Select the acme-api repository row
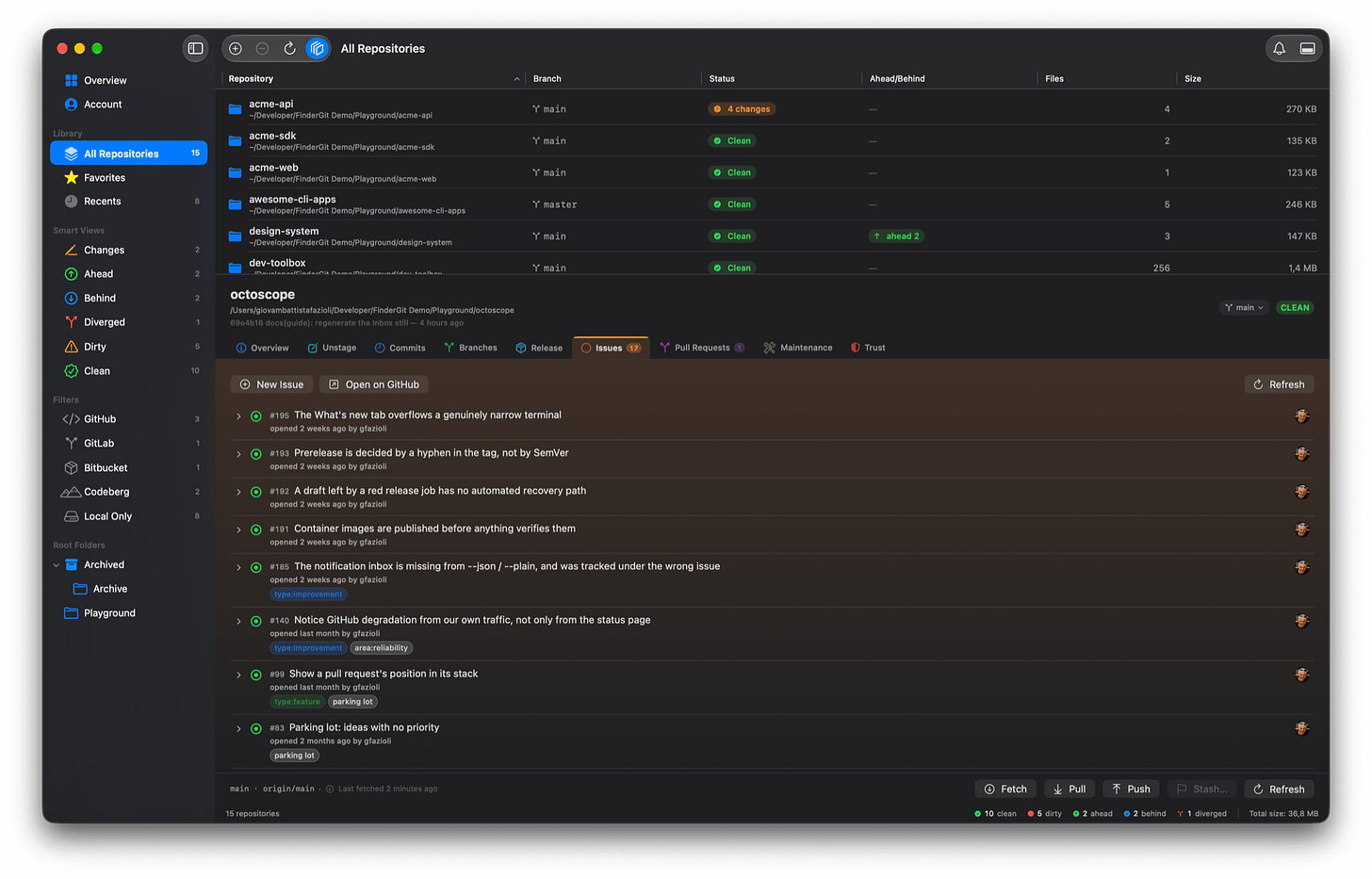Image resolution: width=1372 pixels, height=879 pixels. pyautogui.click(x=772, y=109)
